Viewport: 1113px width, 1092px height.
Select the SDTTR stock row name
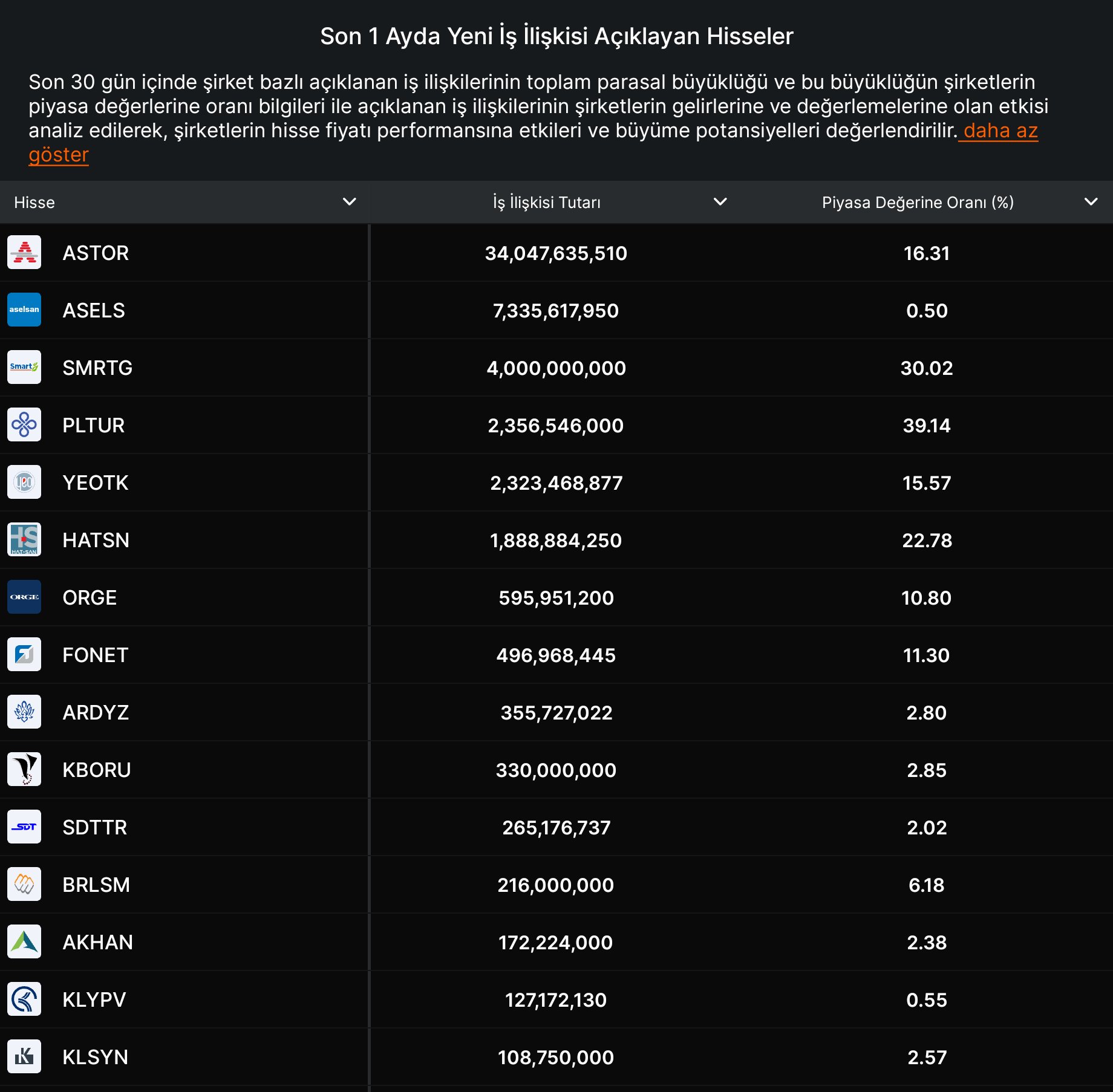pos(95,827)
